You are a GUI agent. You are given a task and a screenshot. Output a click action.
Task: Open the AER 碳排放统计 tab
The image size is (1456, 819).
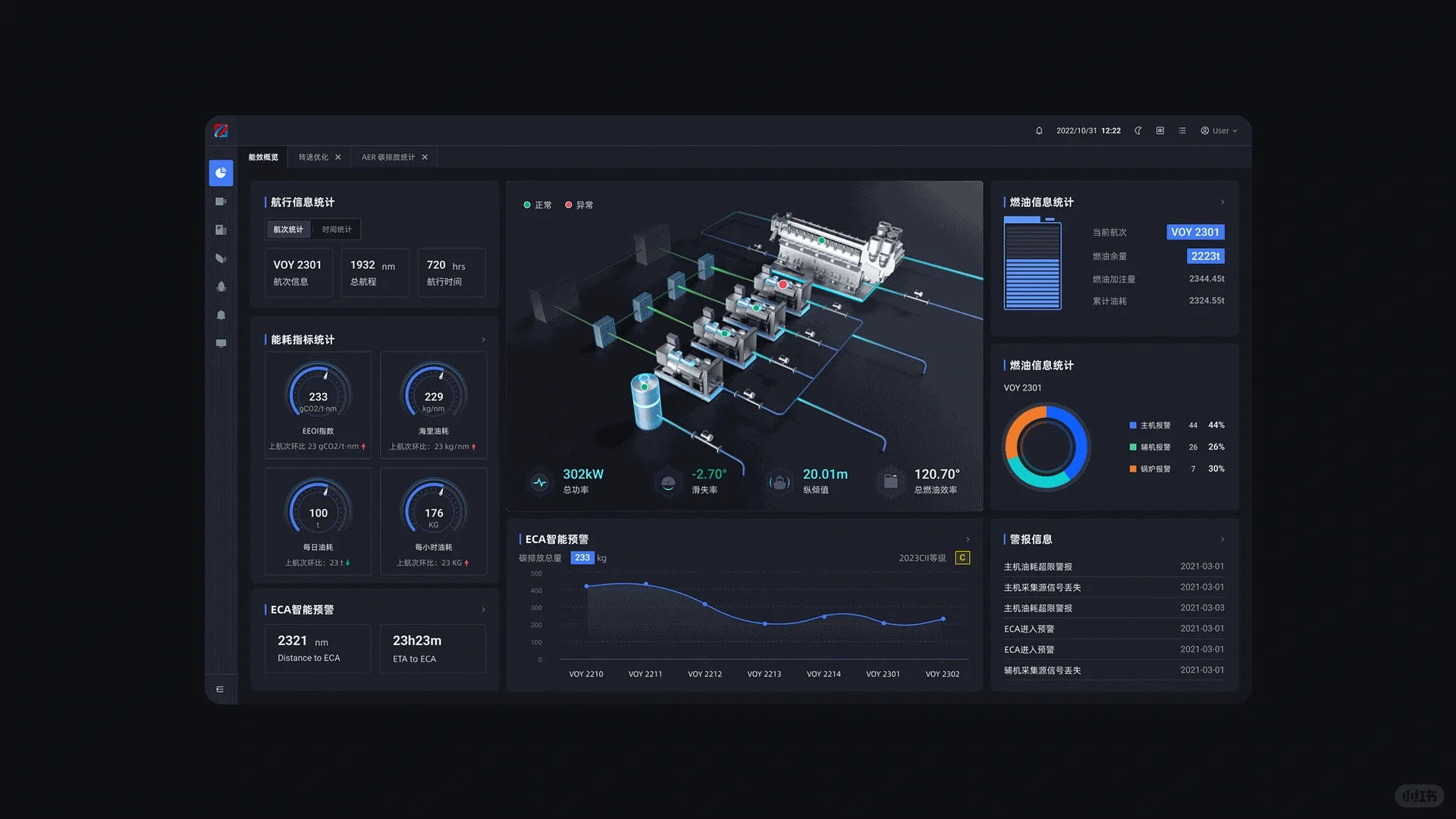tap(388, 158)
